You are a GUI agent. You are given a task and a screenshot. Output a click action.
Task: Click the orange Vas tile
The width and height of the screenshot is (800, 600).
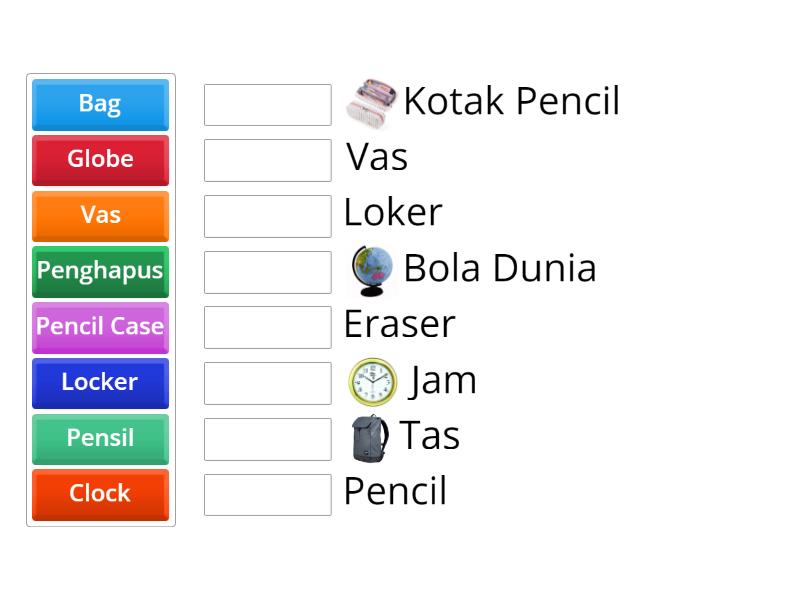(x=100, y=216)
